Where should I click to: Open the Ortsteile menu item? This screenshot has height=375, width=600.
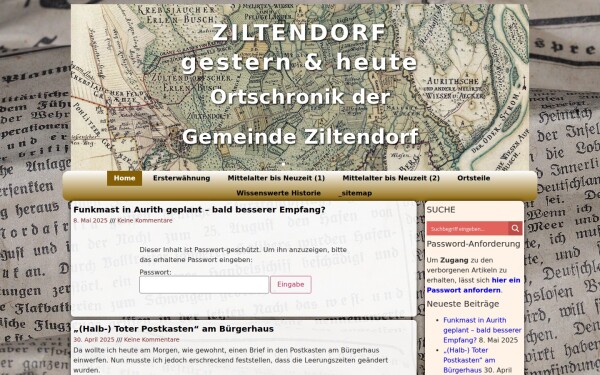(x=474, y=178)
